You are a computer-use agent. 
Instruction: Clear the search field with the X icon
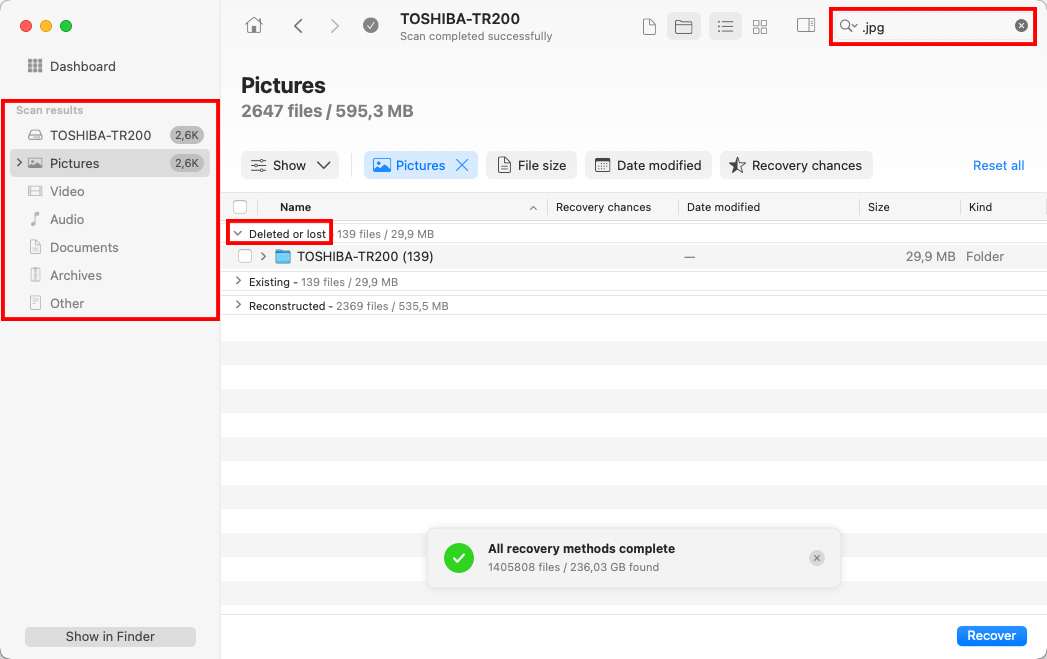tap(1021, 26)
